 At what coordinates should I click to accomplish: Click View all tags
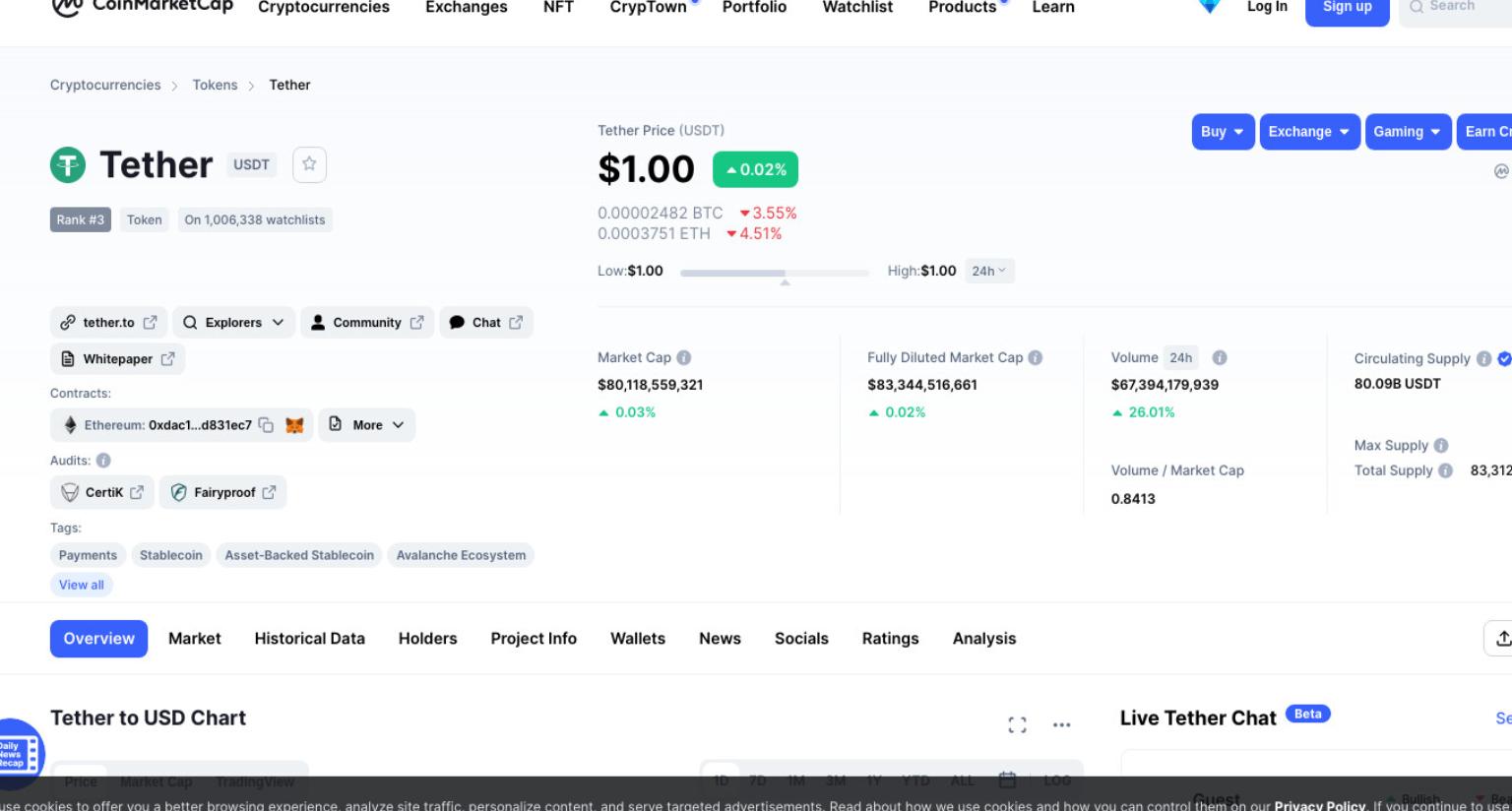pyautogui.click(x=82, y=585)
